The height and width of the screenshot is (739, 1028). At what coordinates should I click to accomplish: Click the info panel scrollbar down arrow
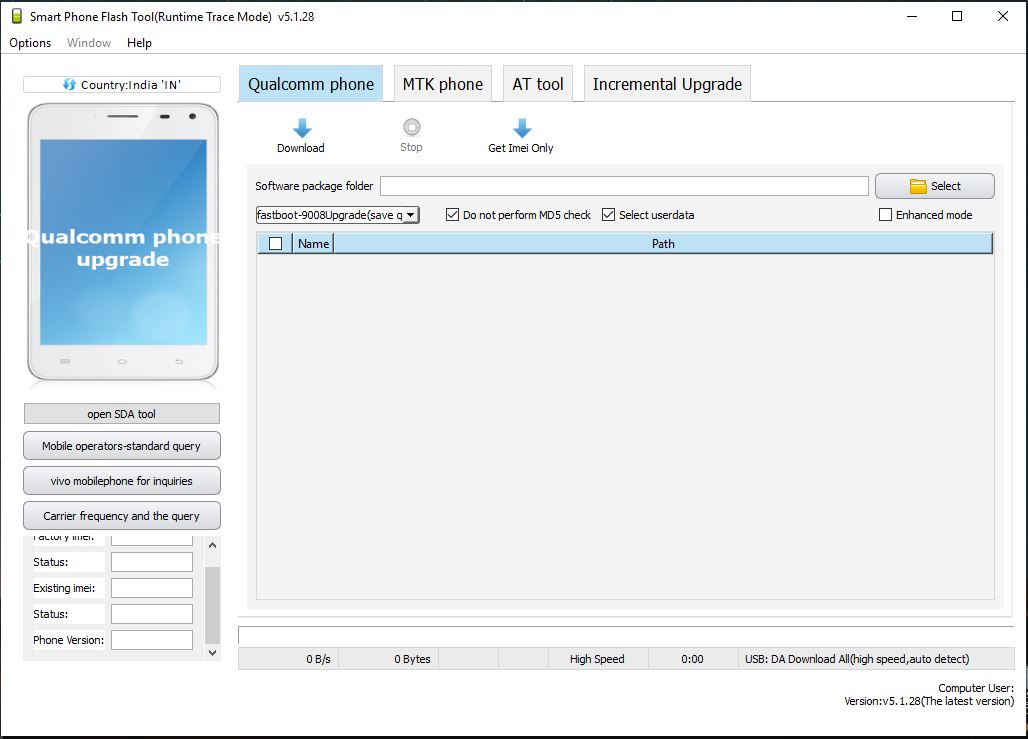pos(212,652)
